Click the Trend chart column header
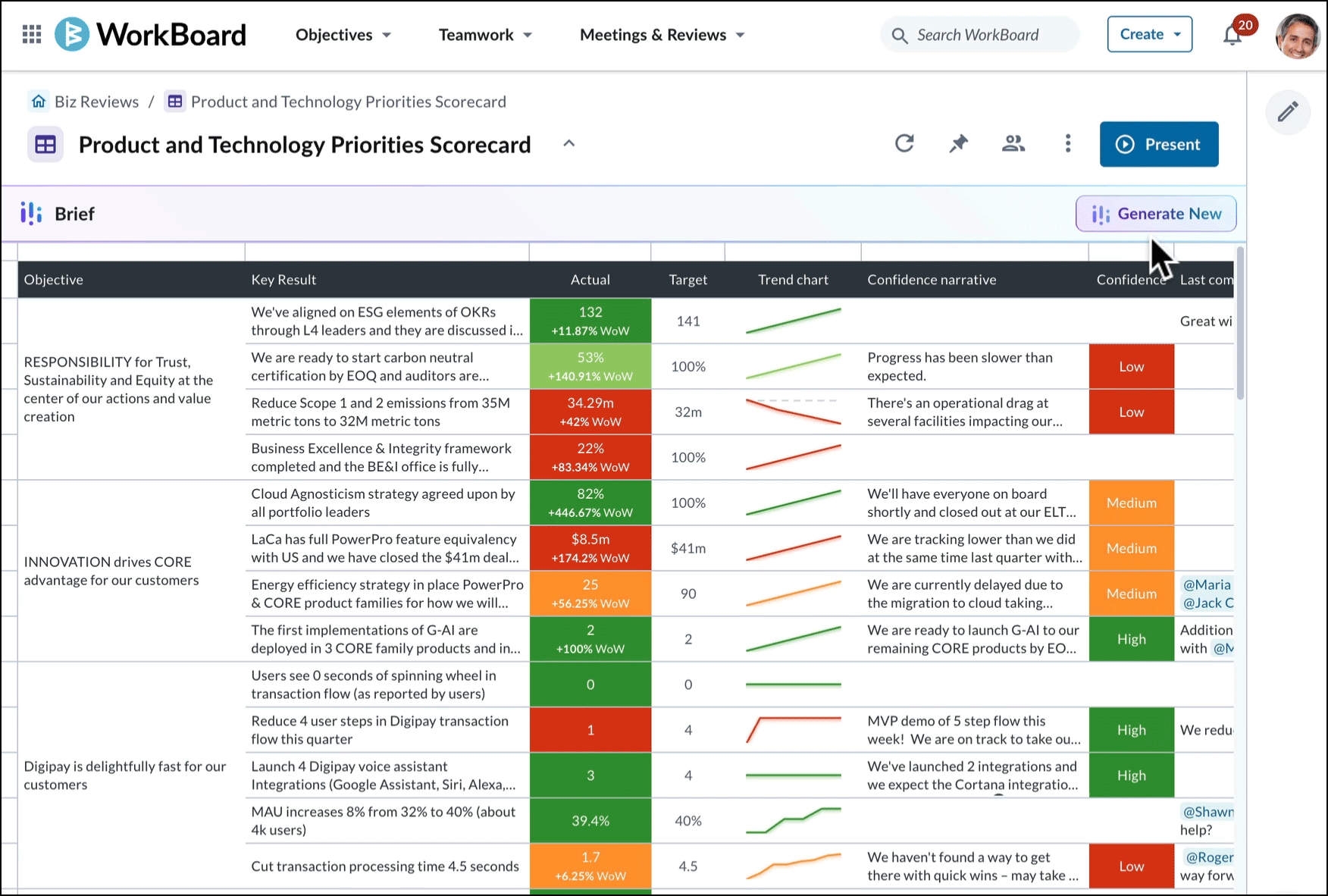1328x896 pixels. 793,280
